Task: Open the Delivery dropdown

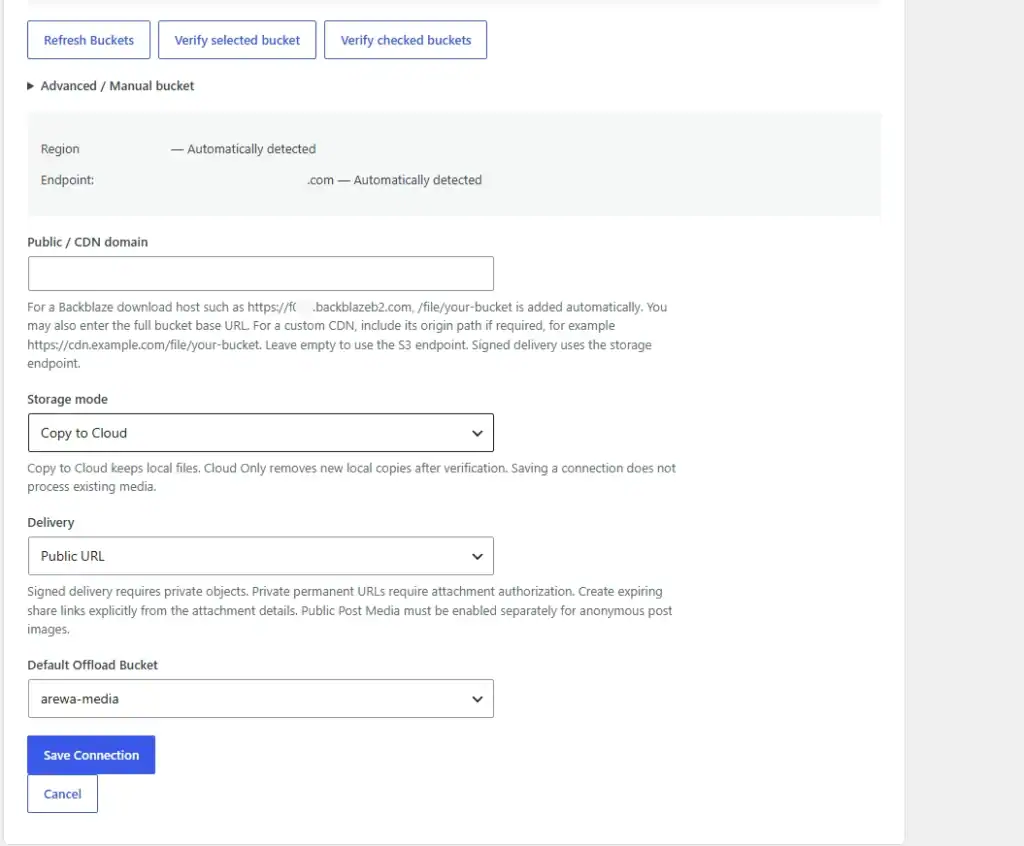Action: 261,556
